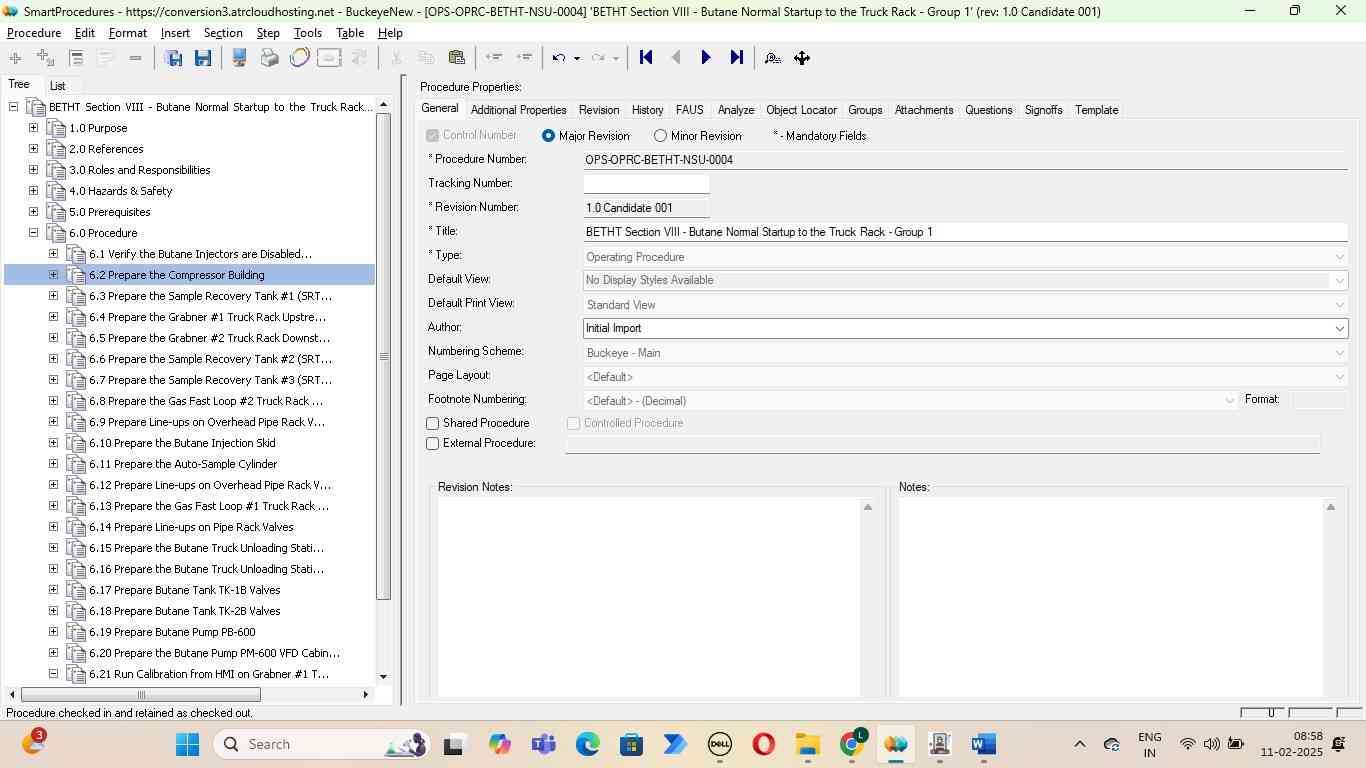Open the Procedure menu
This screenshot has height=768, width=1366.
(34, 33)
